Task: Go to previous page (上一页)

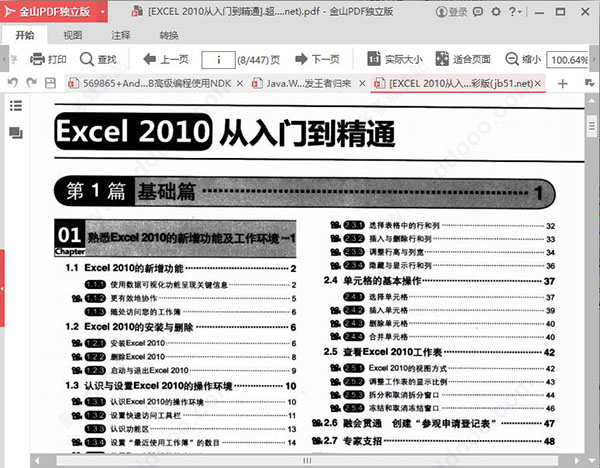Action: (166, 59)
